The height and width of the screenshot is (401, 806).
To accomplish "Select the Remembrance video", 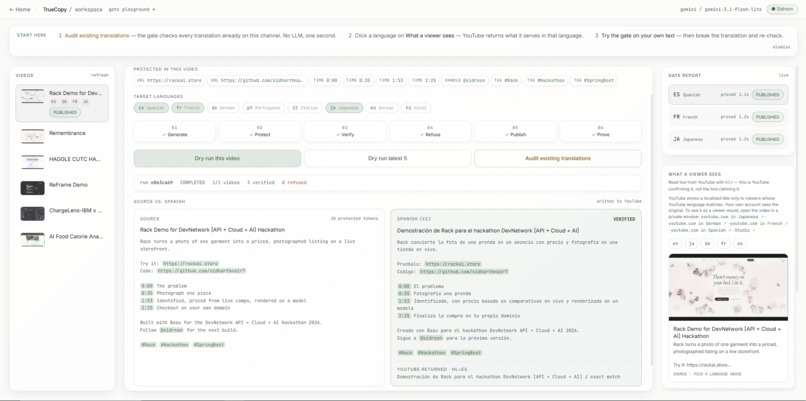I will click(62, 136).
